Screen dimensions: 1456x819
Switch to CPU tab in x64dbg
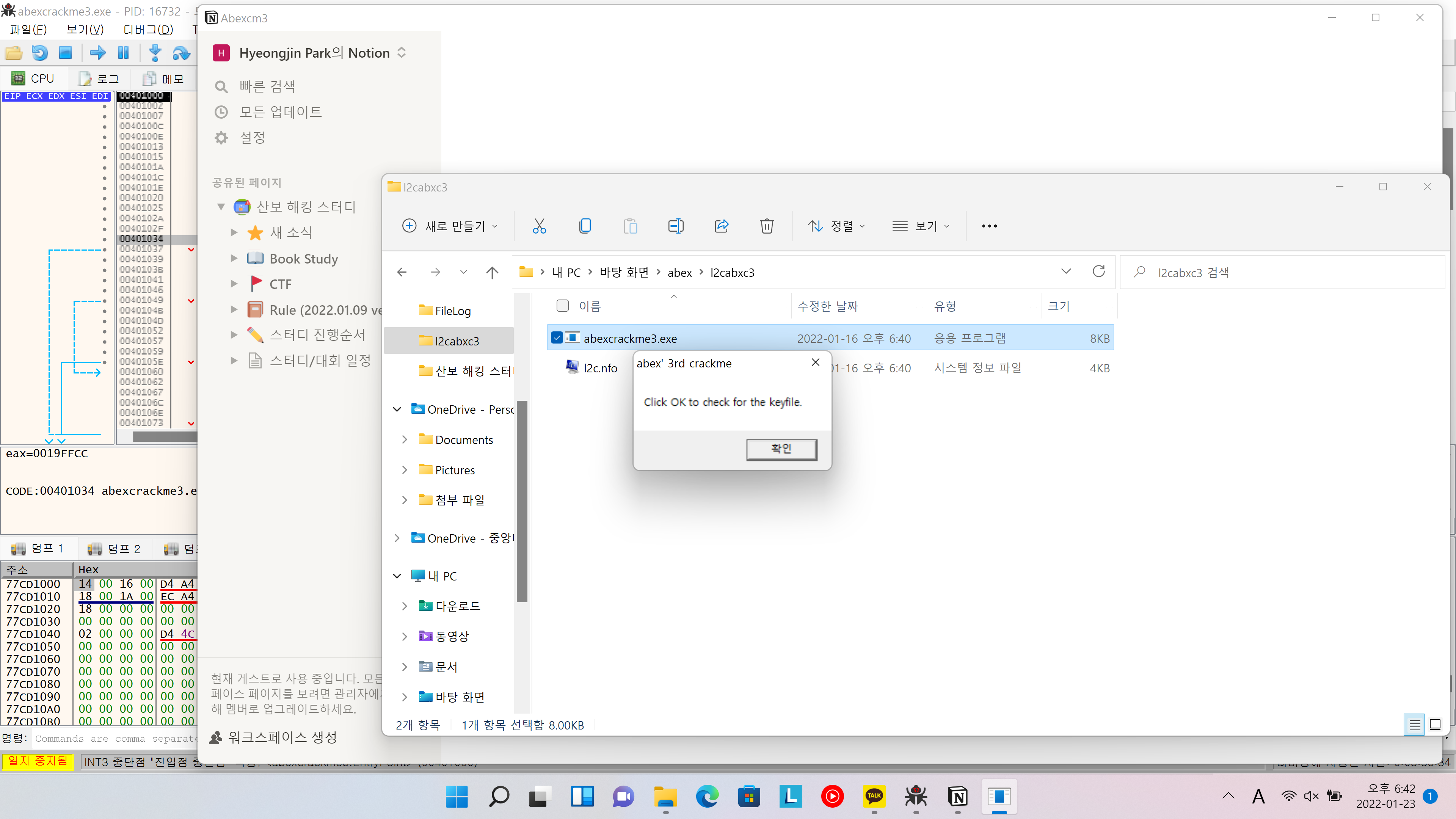34,78
